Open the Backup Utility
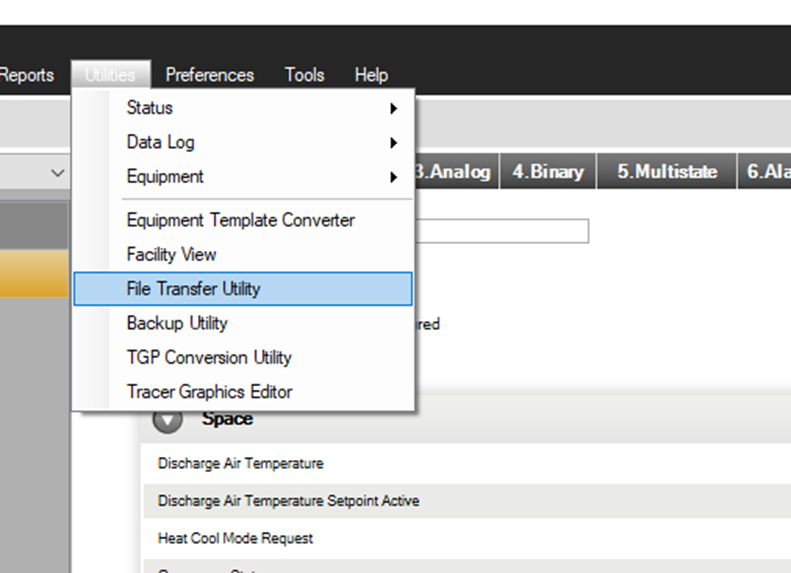This screenshot has width=791, height=573. [243, 323]
